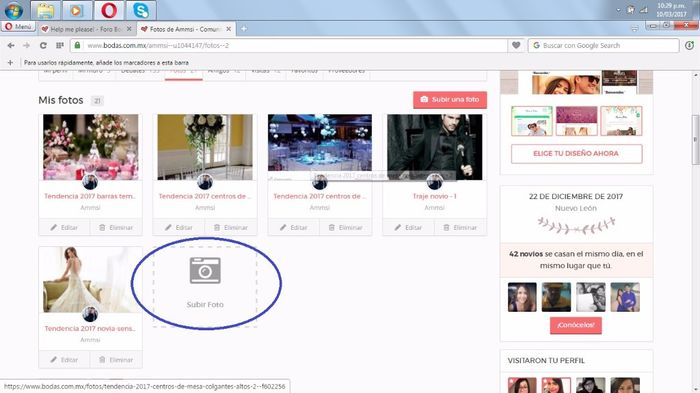Click Eliminar under the blue-lit reception hall photo
This screenshot has width=700, height=393.
(x=346, y=227)
